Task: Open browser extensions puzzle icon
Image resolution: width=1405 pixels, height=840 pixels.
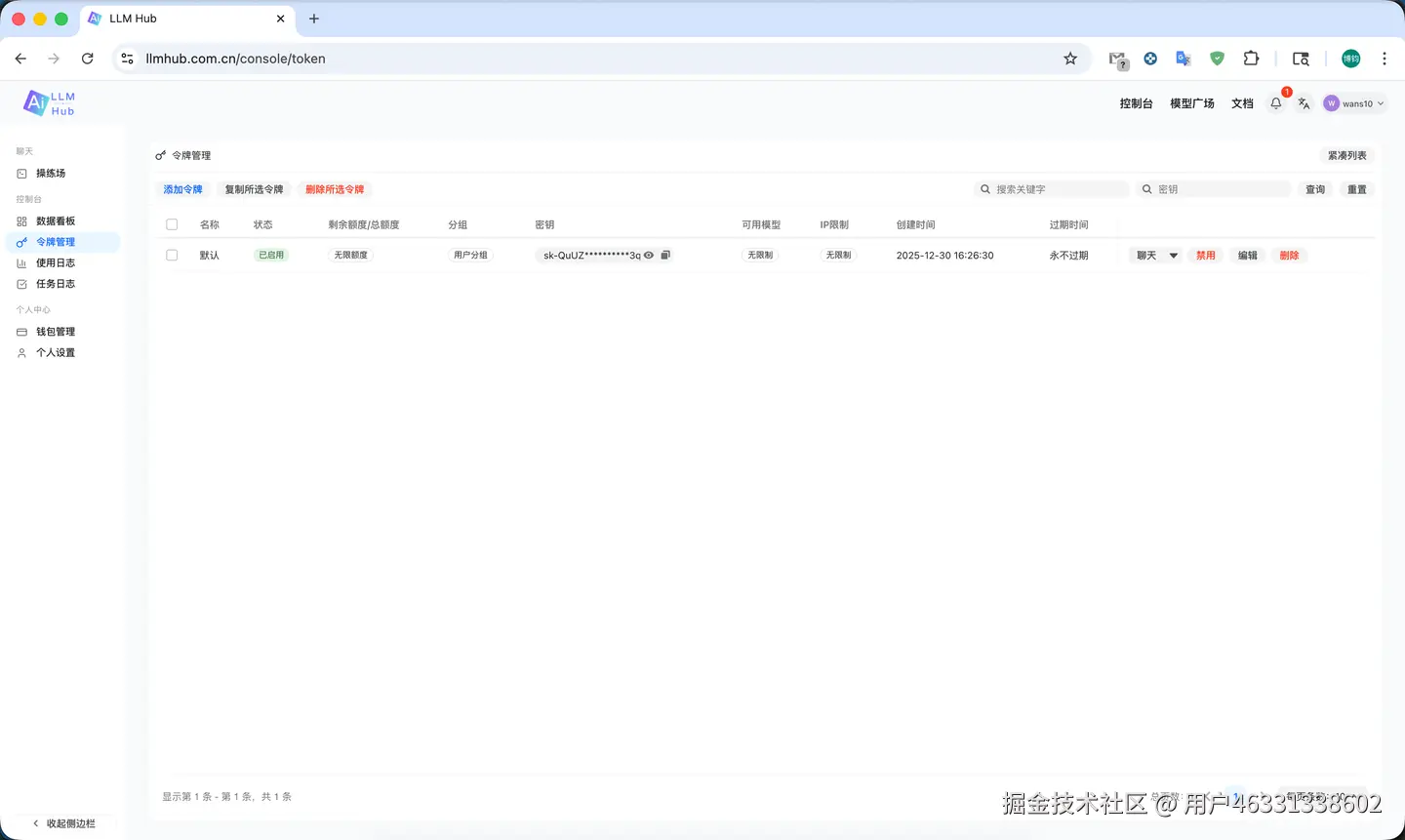Action: pyautogui.click(x=1251, y=59)
